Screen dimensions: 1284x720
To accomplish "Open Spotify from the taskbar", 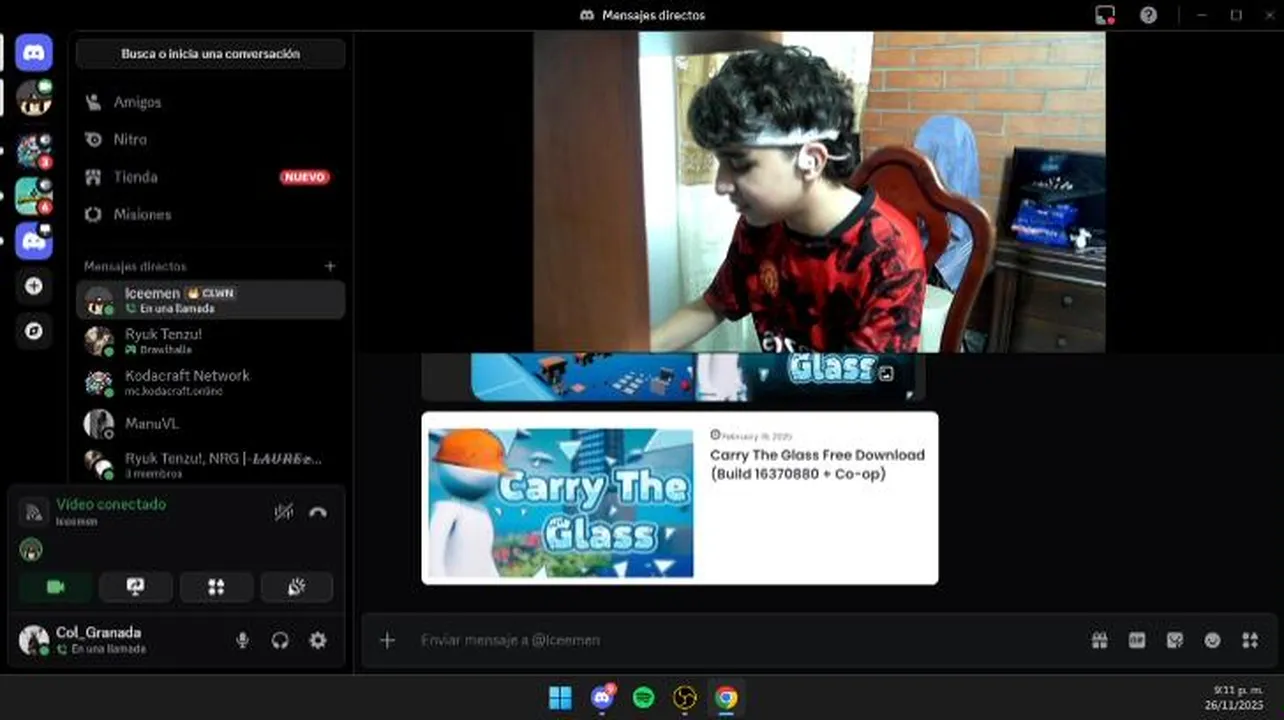I will click(644, 697).
